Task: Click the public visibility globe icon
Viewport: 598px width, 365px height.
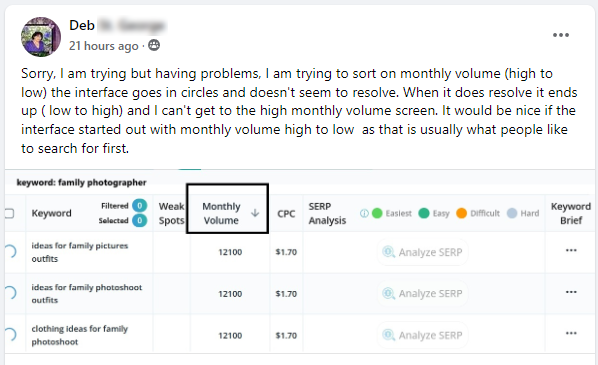Action: pos(154,45)
